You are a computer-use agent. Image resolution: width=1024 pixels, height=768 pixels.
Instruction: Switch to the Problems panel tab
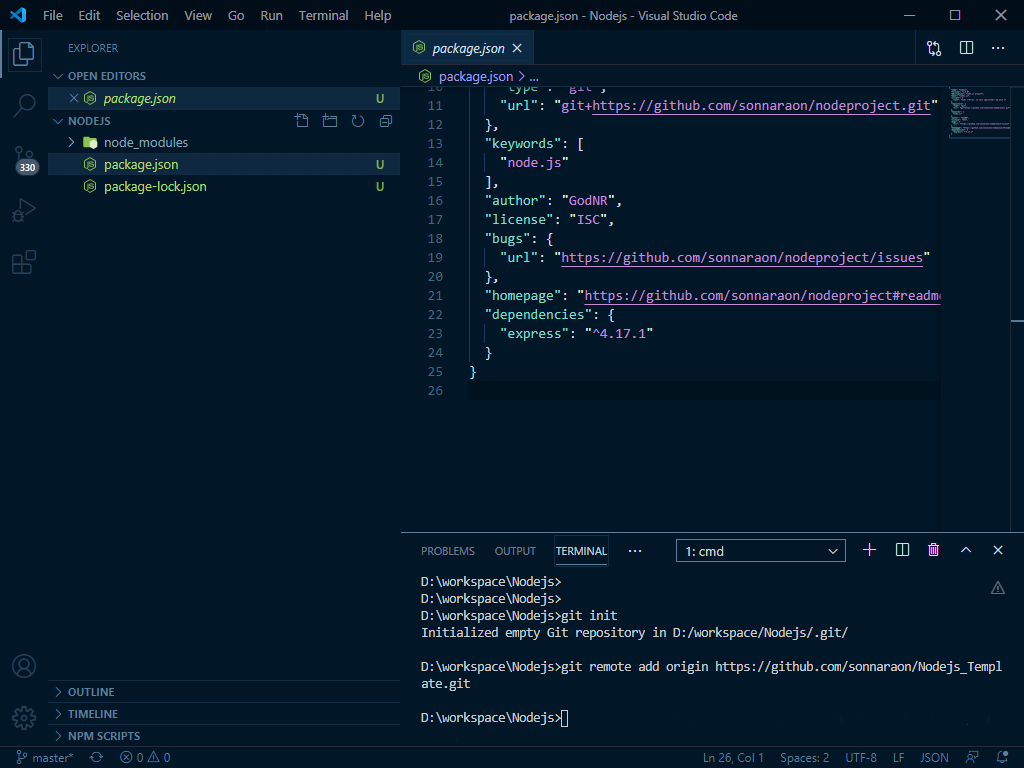point(447,551)
